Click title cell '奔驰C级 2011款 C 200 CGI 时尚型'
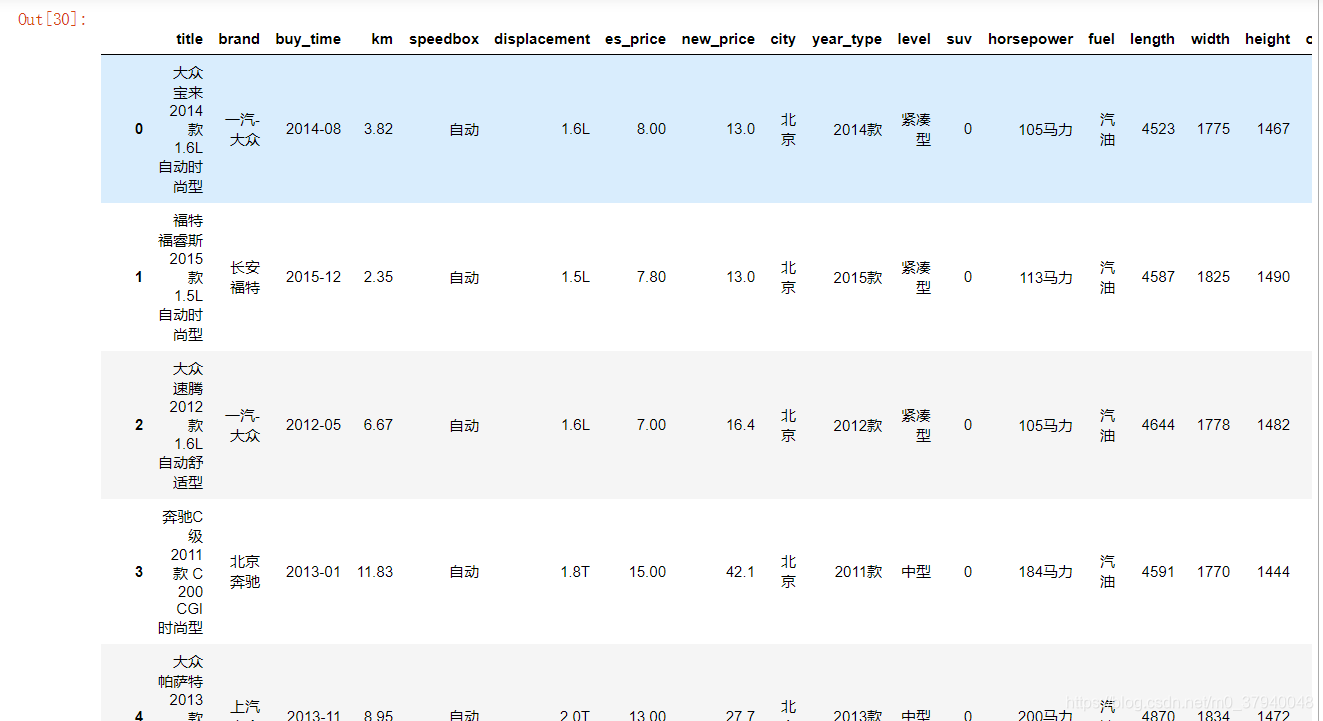Viewport: 1323px width, 721px height. tap(182, 572)
